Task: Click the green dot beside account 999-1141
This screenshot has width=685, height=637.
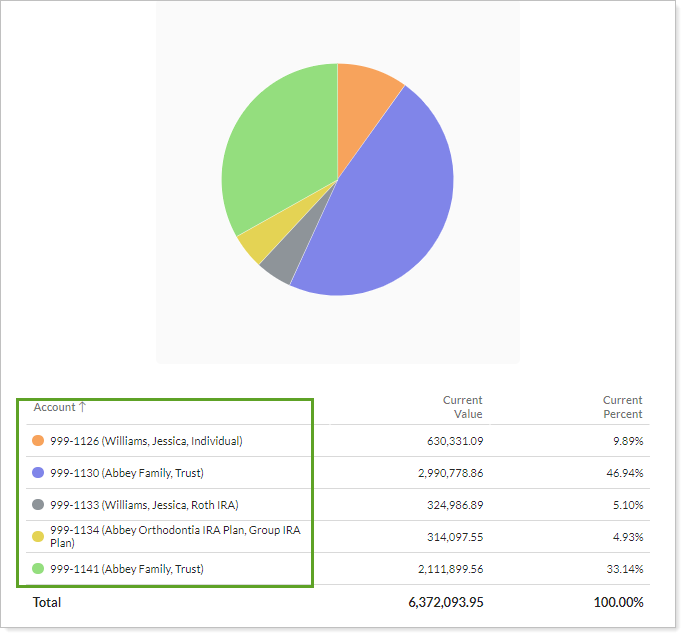Action: click(x=38, y=569)
